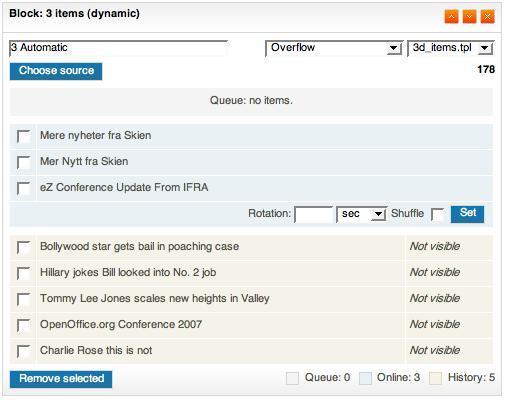Click the Remove selected button
This screenshot has height=400, width=508.
[x=61, y=379]
